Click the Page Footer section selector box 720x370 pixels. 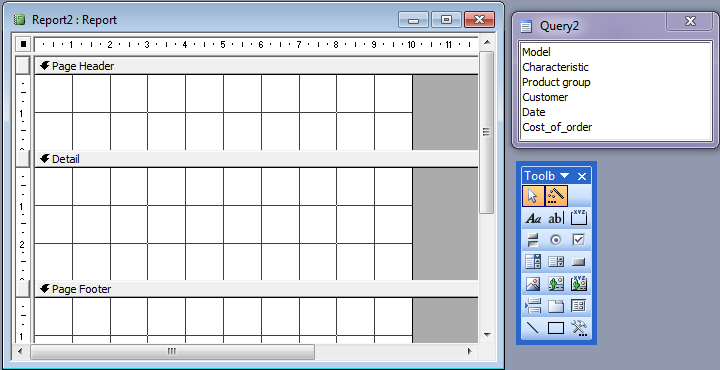23,289
